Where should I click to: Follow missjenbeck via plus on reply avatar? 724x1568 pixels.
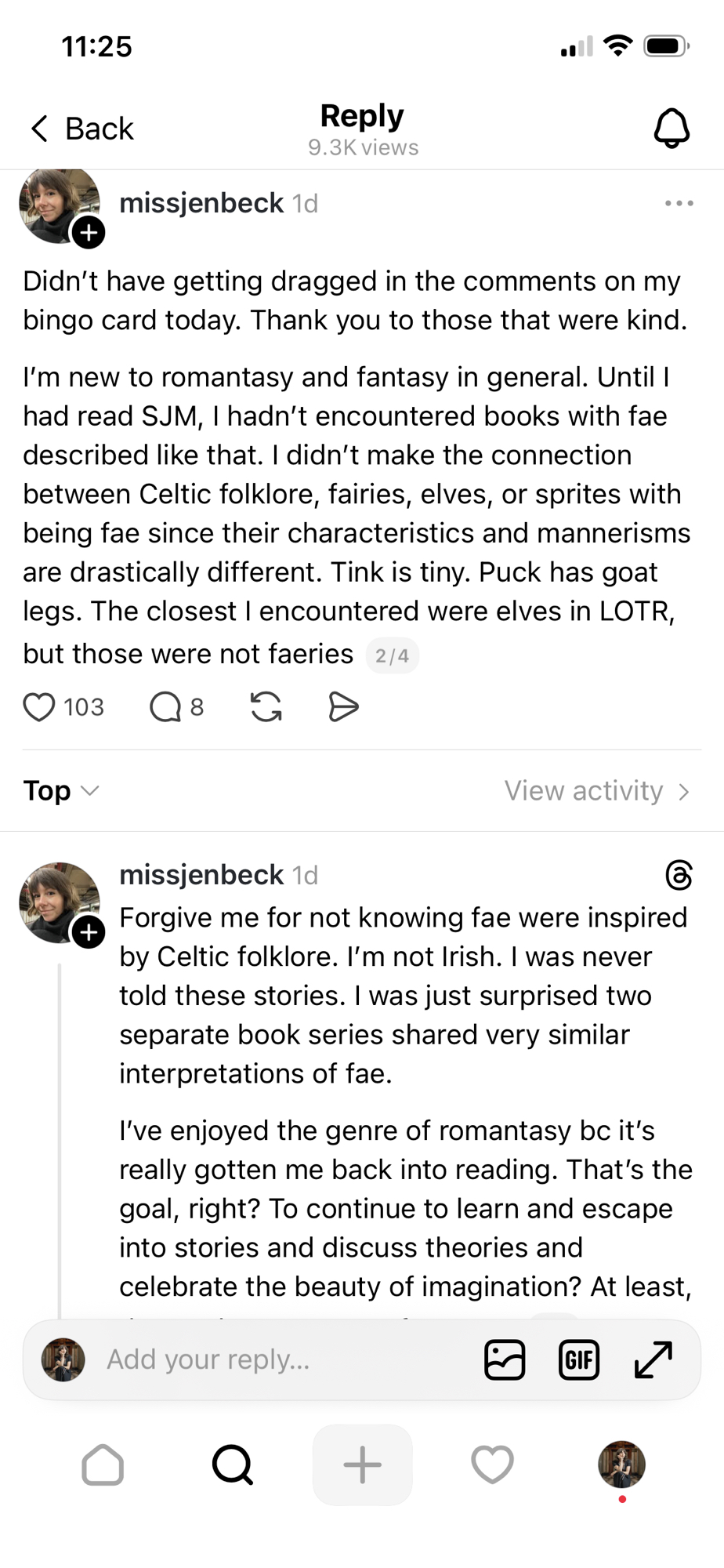[89, 931]
